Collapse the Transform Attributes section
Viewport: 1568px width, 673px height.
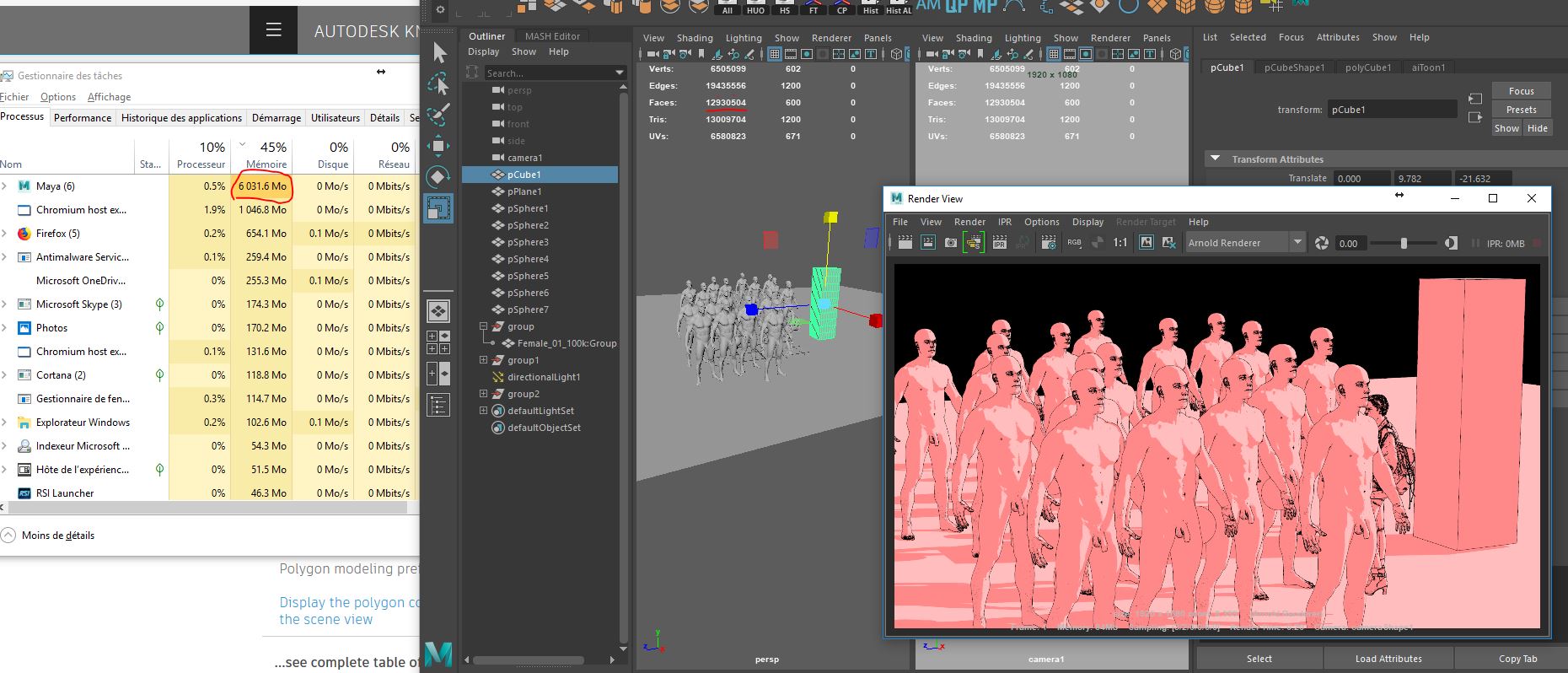(x=1215, y=159)
